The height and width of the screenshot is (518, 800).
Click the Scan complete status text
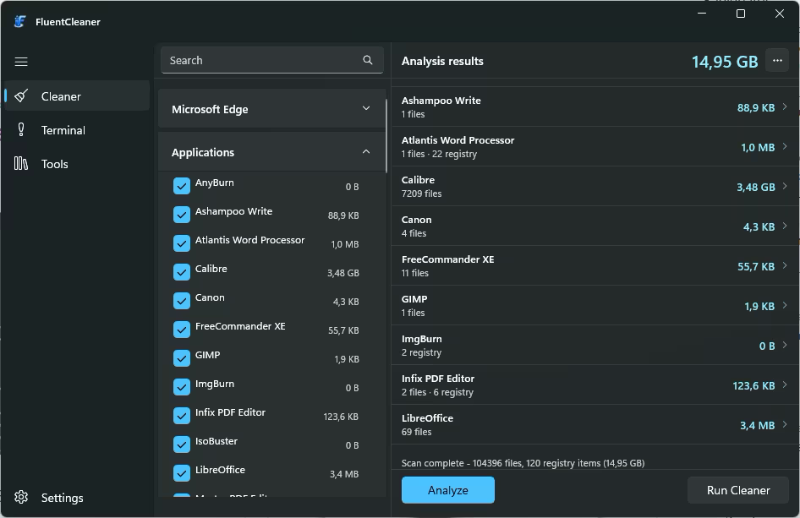click(523, 463)
